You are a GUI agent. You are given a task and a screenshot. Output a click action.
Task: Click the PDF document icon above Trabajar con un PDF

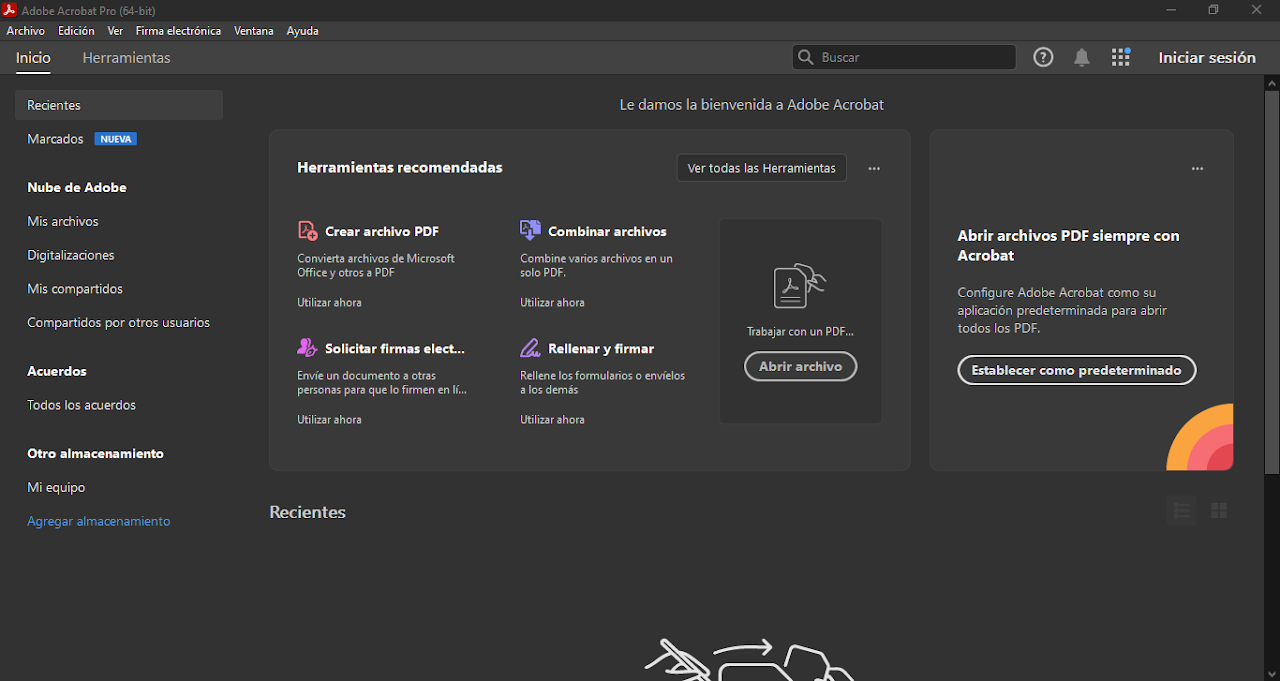(x=800, y=286)
